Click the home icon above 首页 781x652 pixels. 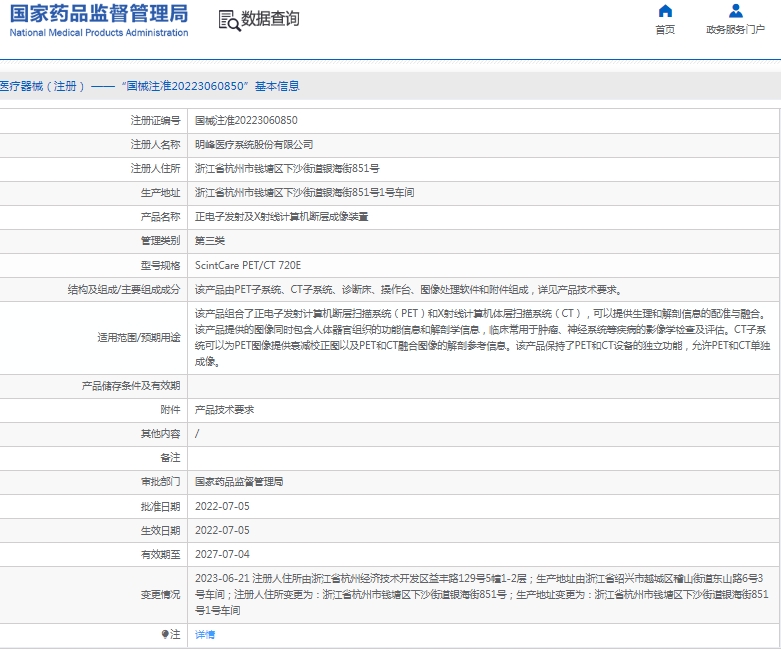point(665,11)
